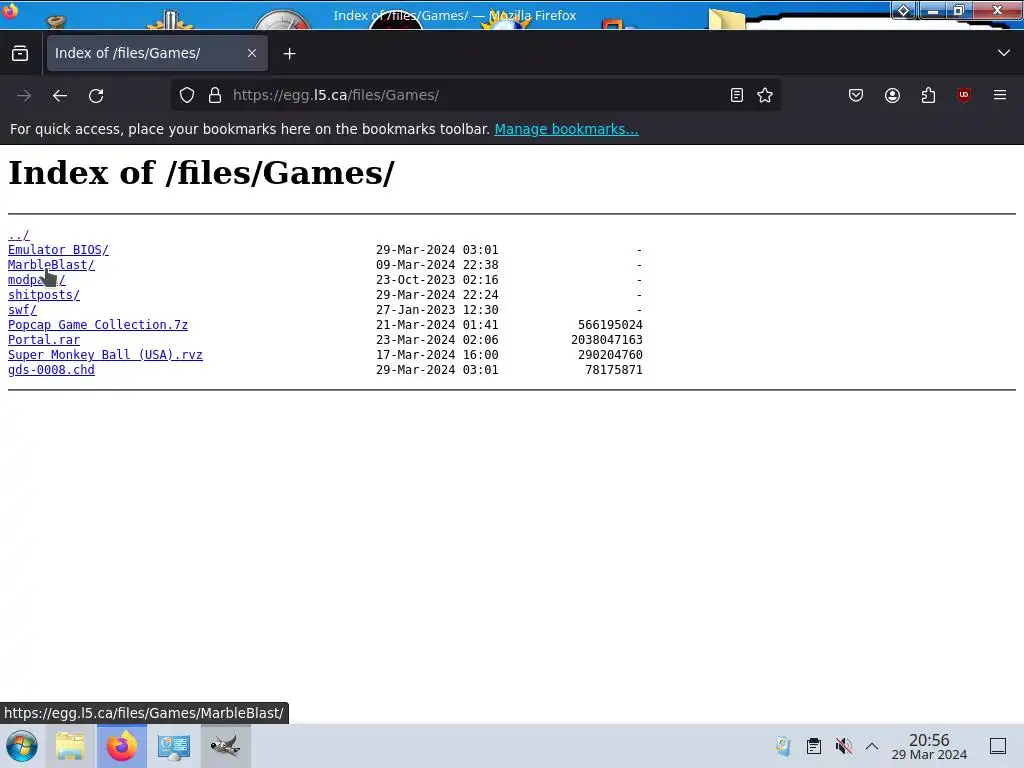Click show desktop button in tray

(998, 746)
